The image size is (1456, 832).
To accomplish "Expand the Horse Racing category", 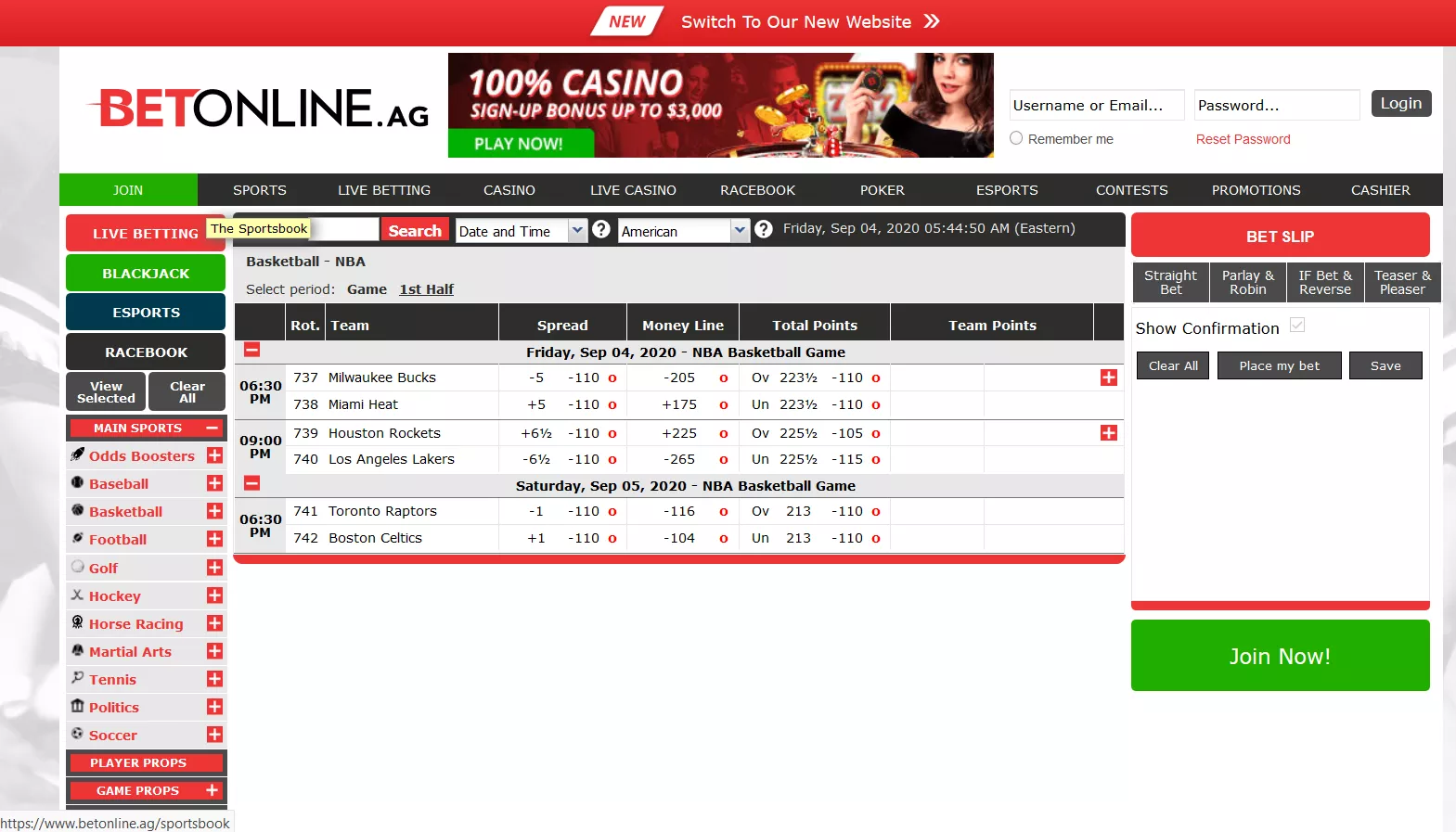I will (x=214, y=623).
